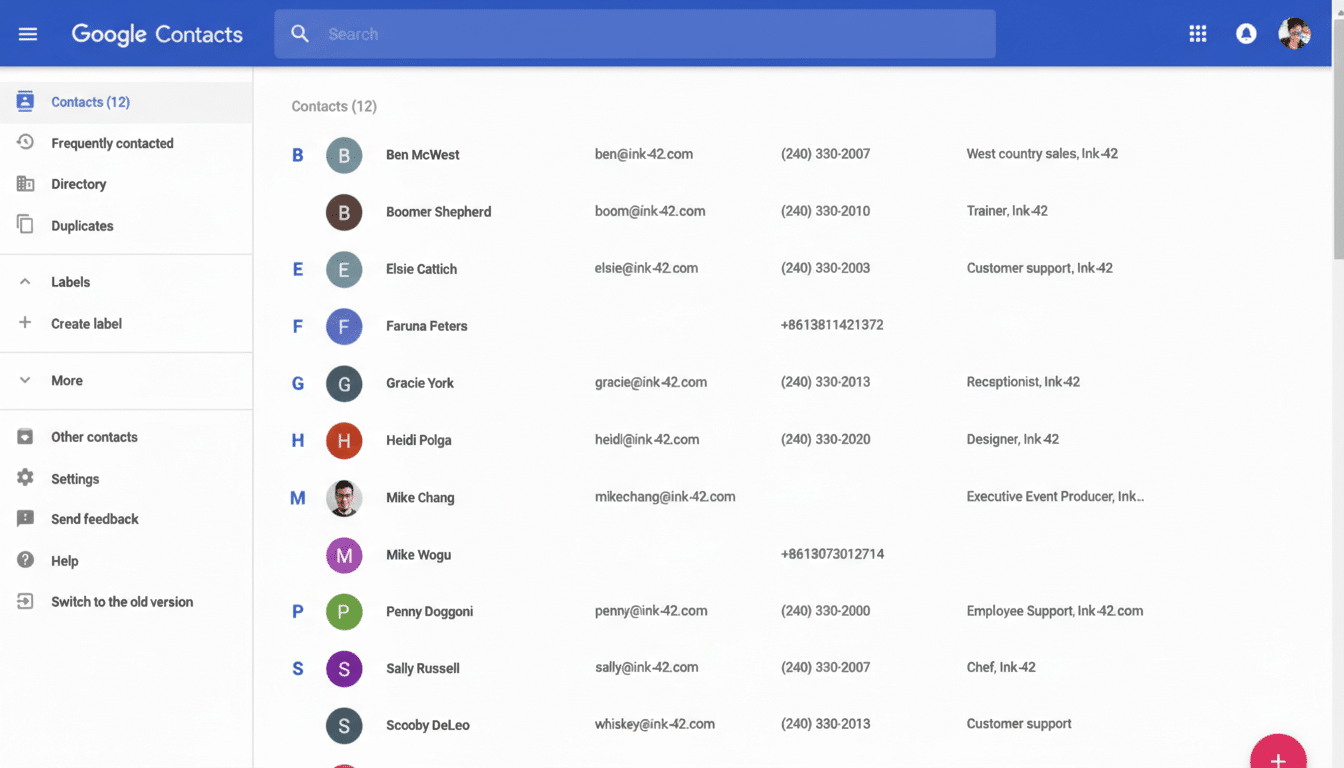Open the Help section
The width and height of the screenshot is (1344, 768).
[x=66, y=560]
